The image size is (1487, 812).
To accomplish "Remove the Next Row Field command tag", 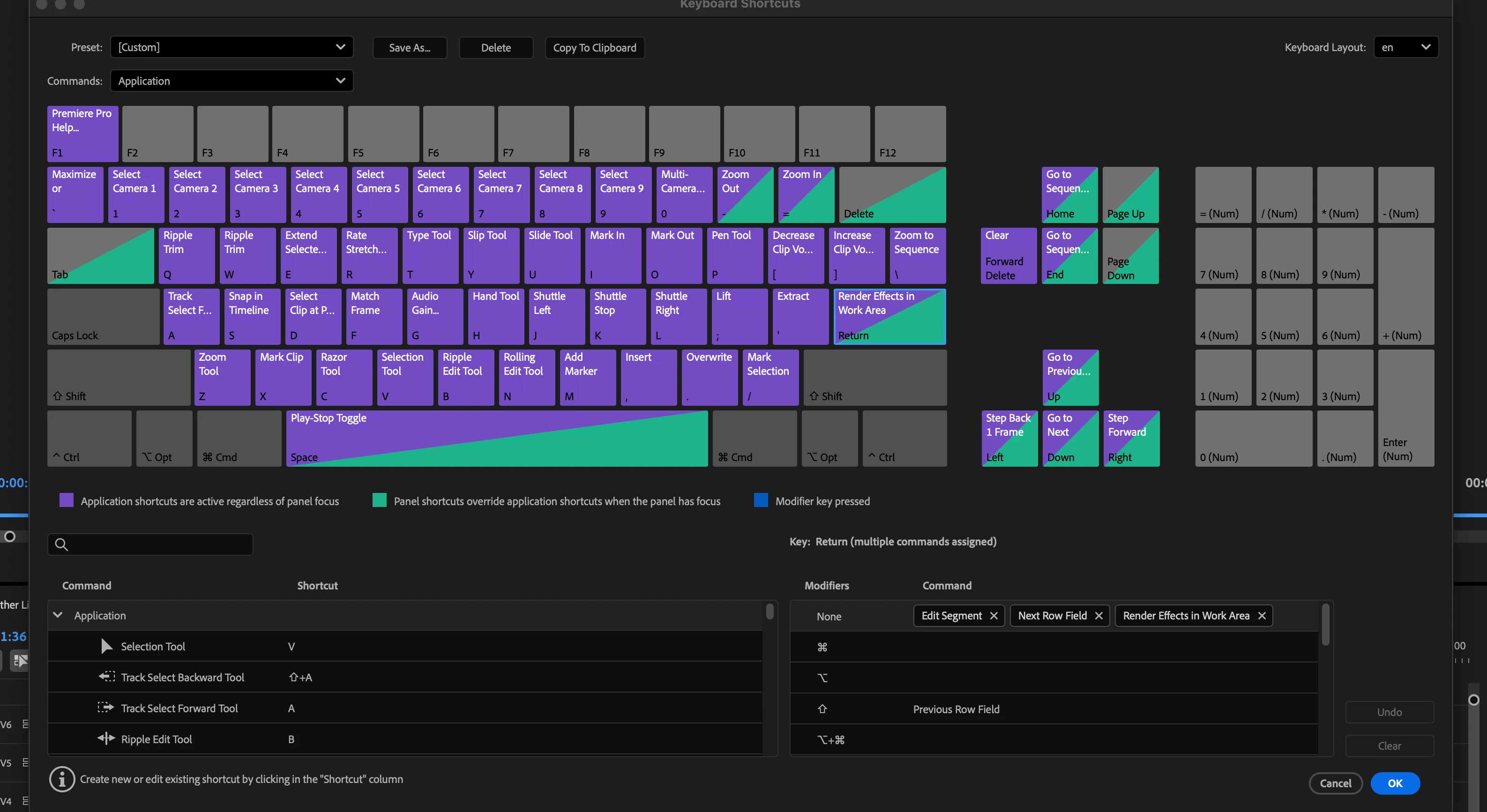I will (1098, 616).
